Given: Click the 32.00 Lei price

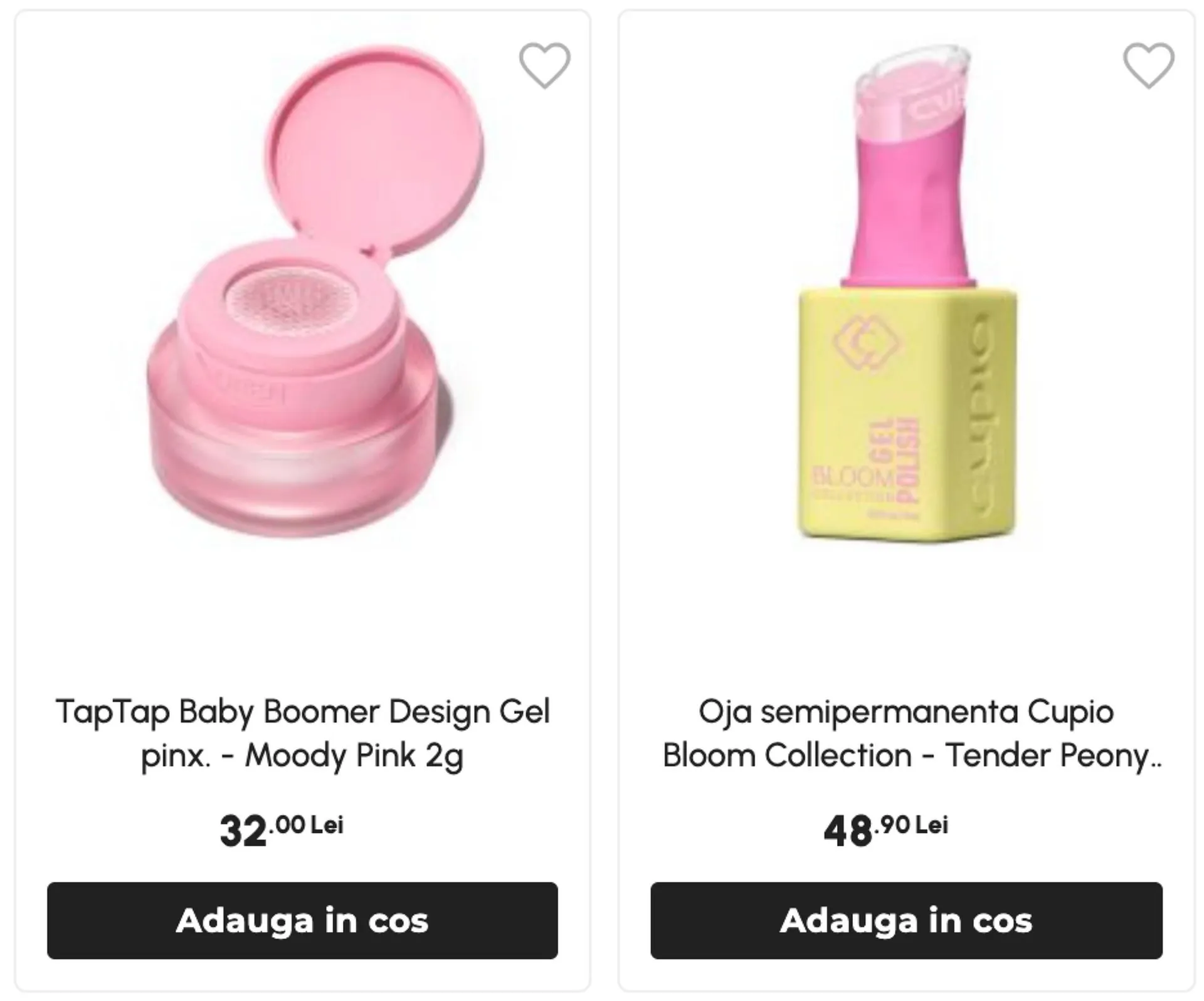Looking at the screenshot, I should (x=282, y=830).
